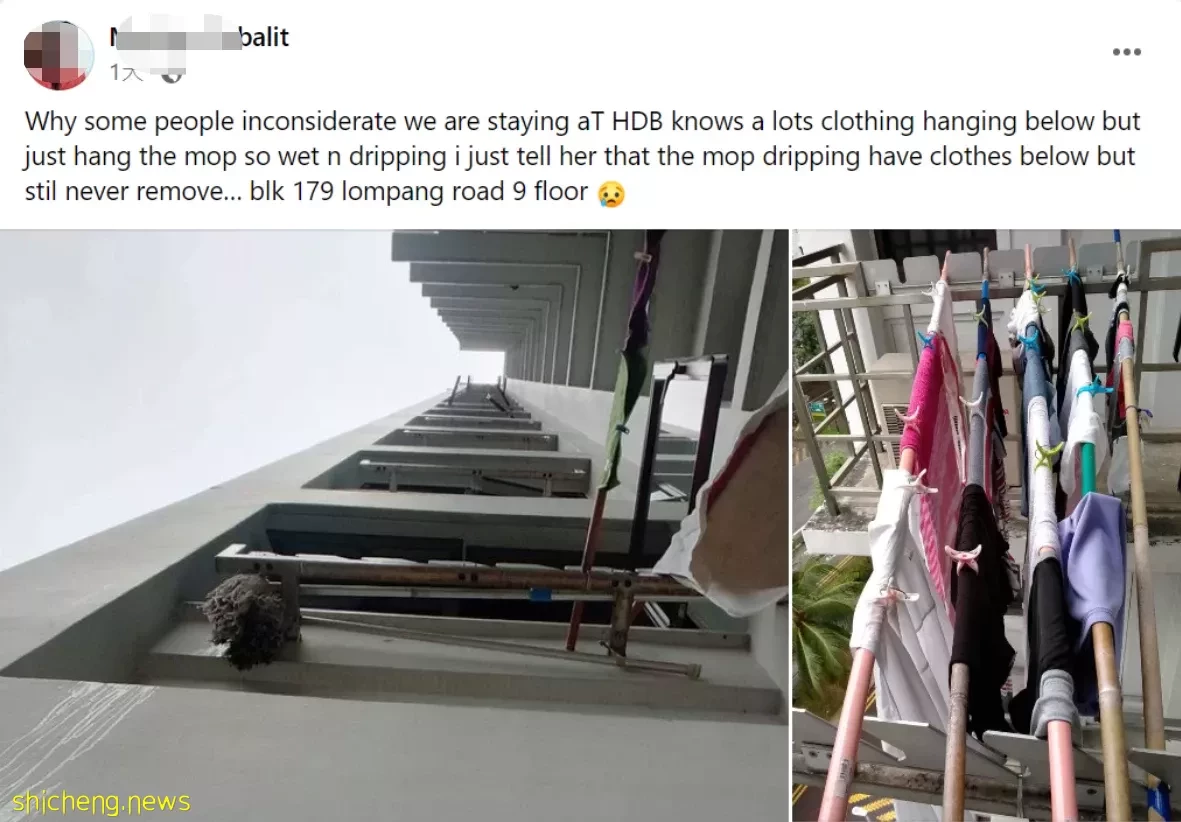Click the shicheng.news watermark
The height and width of the screenshot is (822, 1181).
(x=101, y=802)
